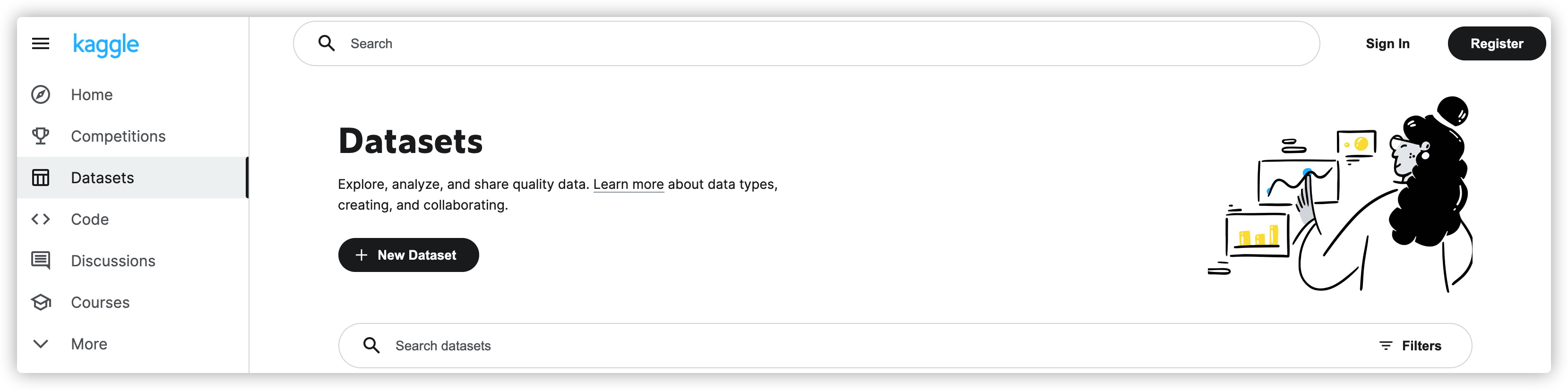Viewport: 1568px width, 390px height.
Task: Click the Discussions comment icon
Action: point(41,261)
